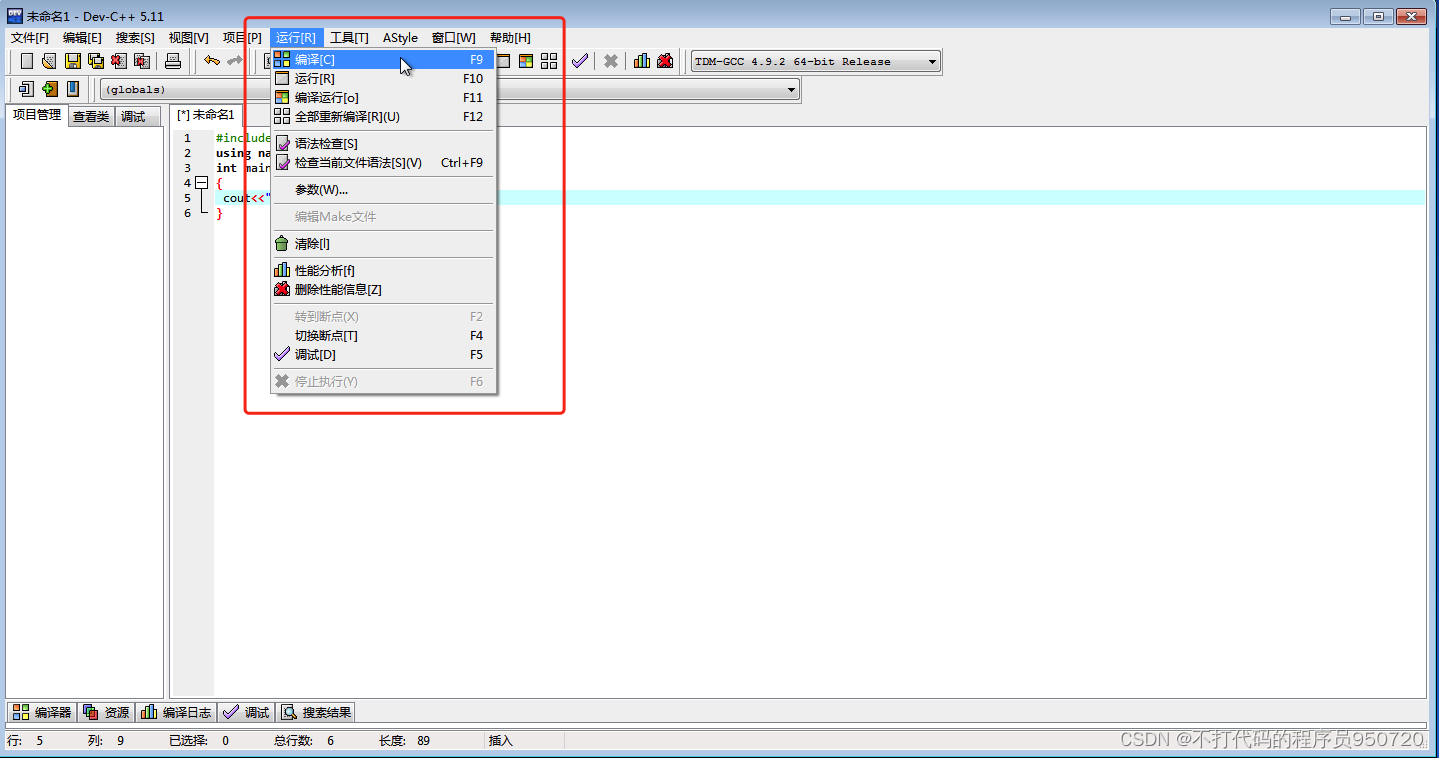This screenshot has height=758, width=1439.
Task: Open the 搜索[S] menu
Action: (x=135, y=37)
